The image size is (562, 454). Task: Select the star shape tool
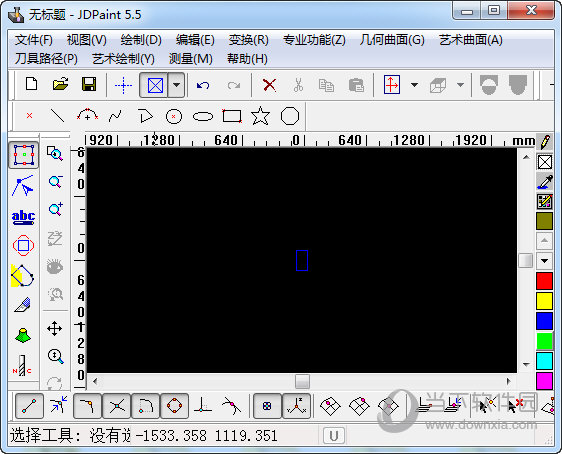pos(260,116)
